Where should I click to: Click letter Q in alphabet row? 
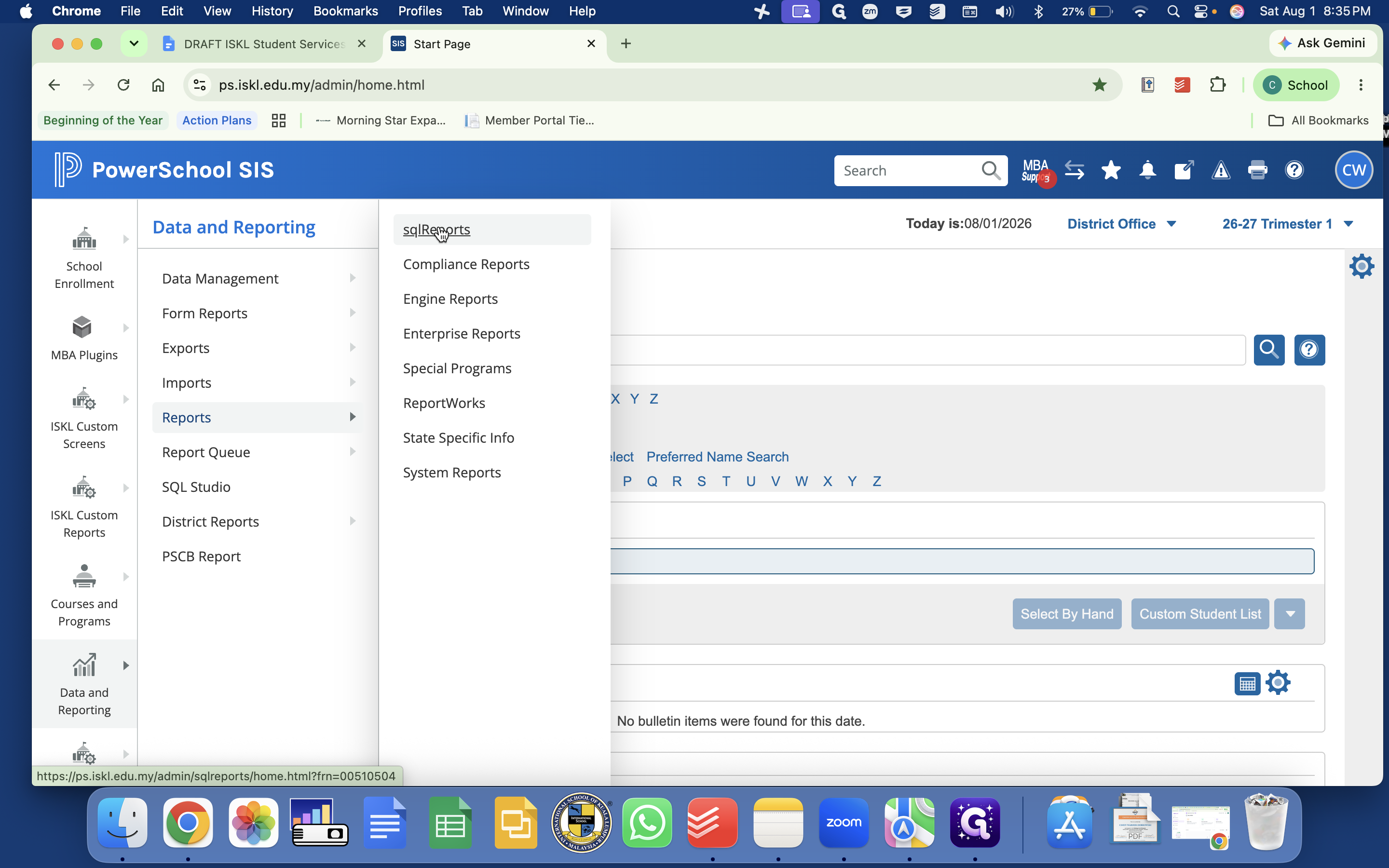[652, 481]
